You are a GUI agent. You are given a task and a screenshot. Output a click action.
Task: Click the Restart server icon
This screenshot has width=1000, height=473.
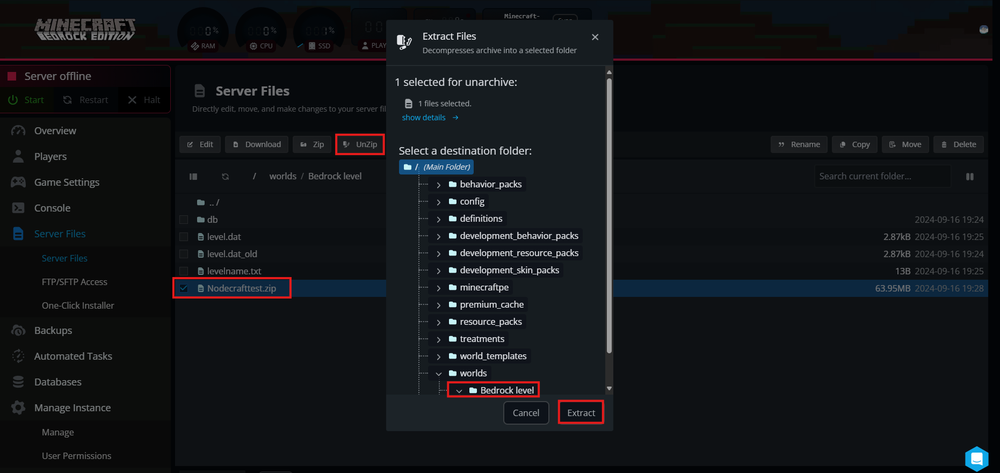point(68,100)
